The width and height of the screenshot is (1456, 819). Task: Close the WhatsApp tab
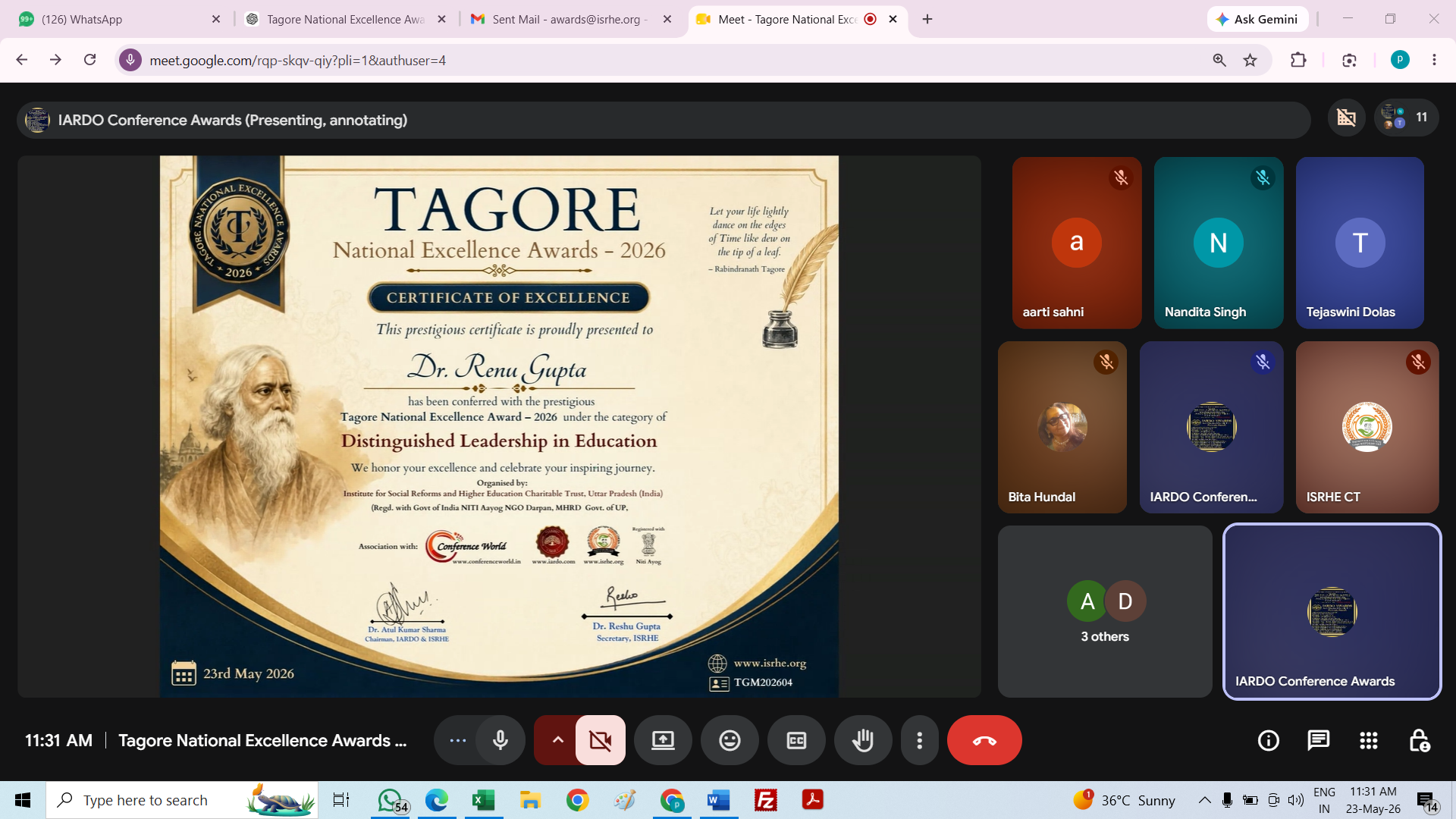tap(216, 19)
